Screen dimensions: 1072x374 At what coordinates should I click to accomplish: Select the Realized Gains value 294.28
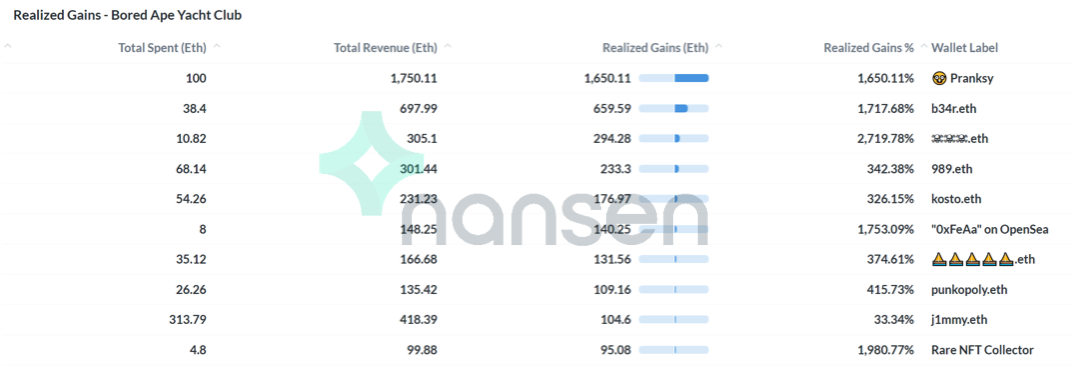coord(613,138)
